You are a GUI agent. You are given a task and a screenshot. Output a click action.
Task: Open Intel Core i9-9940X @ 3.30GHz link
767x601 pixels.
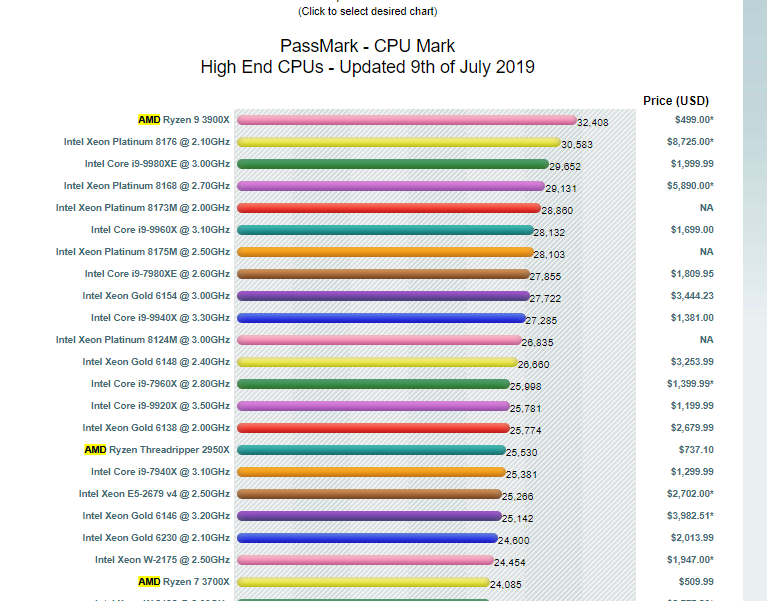160,318
